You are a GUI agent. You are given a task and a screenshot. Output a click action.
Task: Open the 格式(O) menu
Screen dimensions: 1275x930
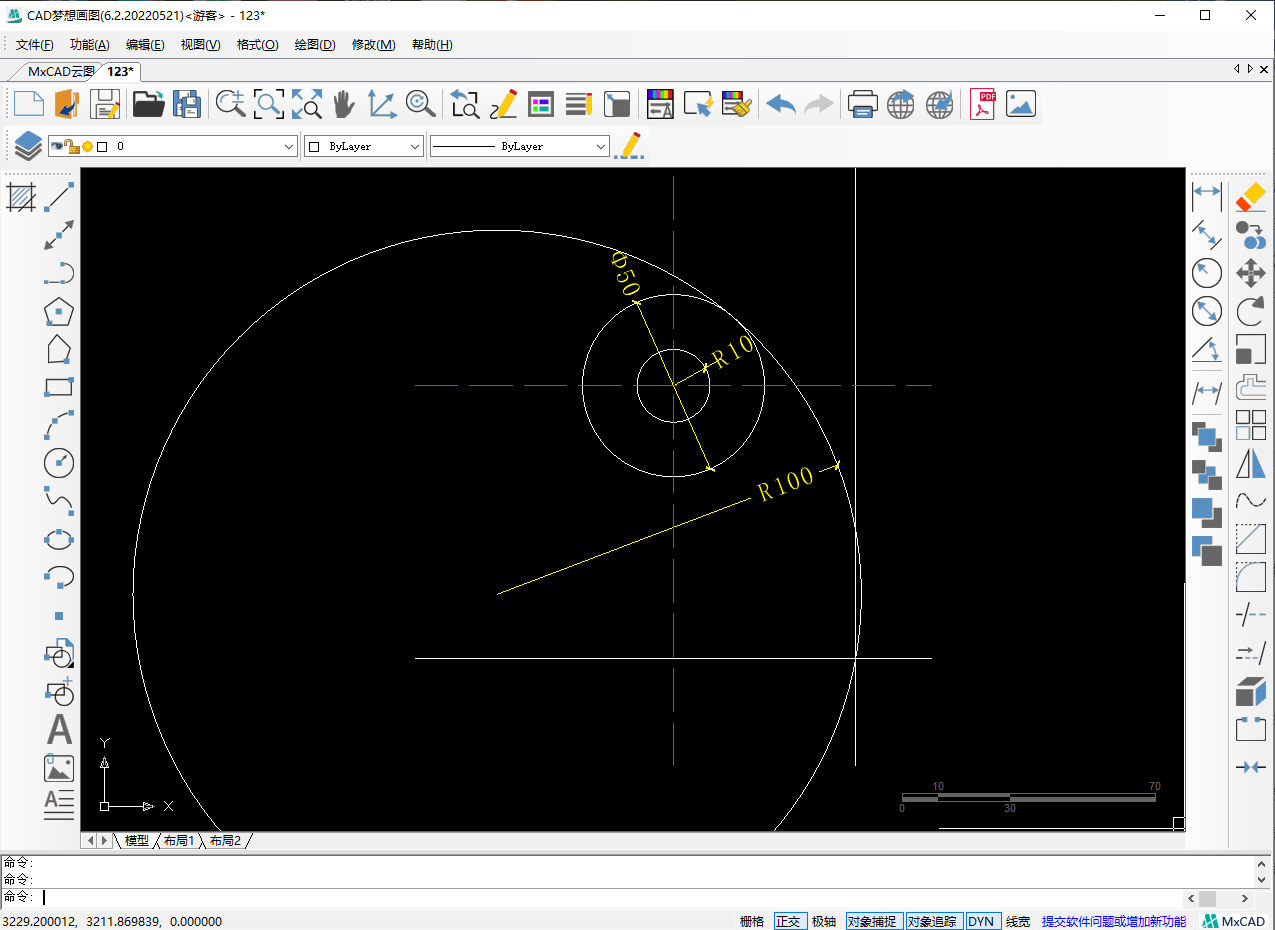pyautogui.click(x=257, y=45)
